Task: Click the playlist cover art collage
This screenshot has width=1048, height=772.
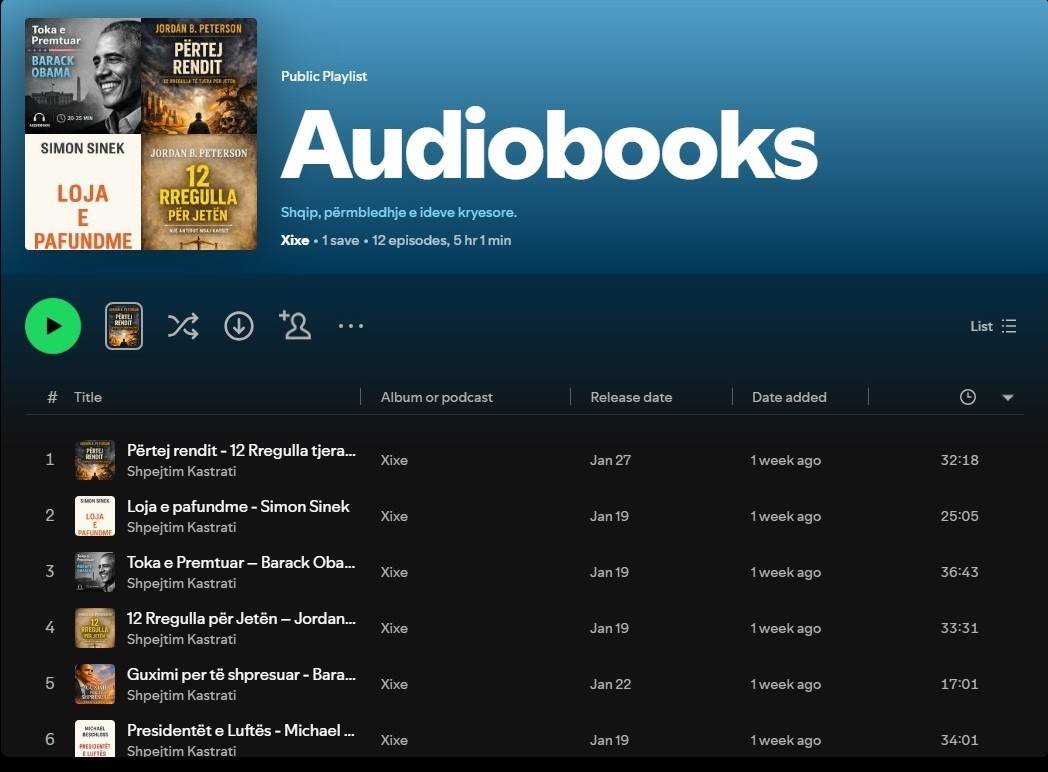Action: pyautogui.click(x=141, y=134)
